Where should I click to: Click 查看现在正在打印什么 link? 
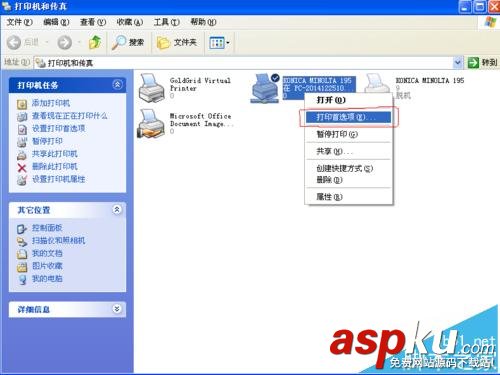[69, 116]
